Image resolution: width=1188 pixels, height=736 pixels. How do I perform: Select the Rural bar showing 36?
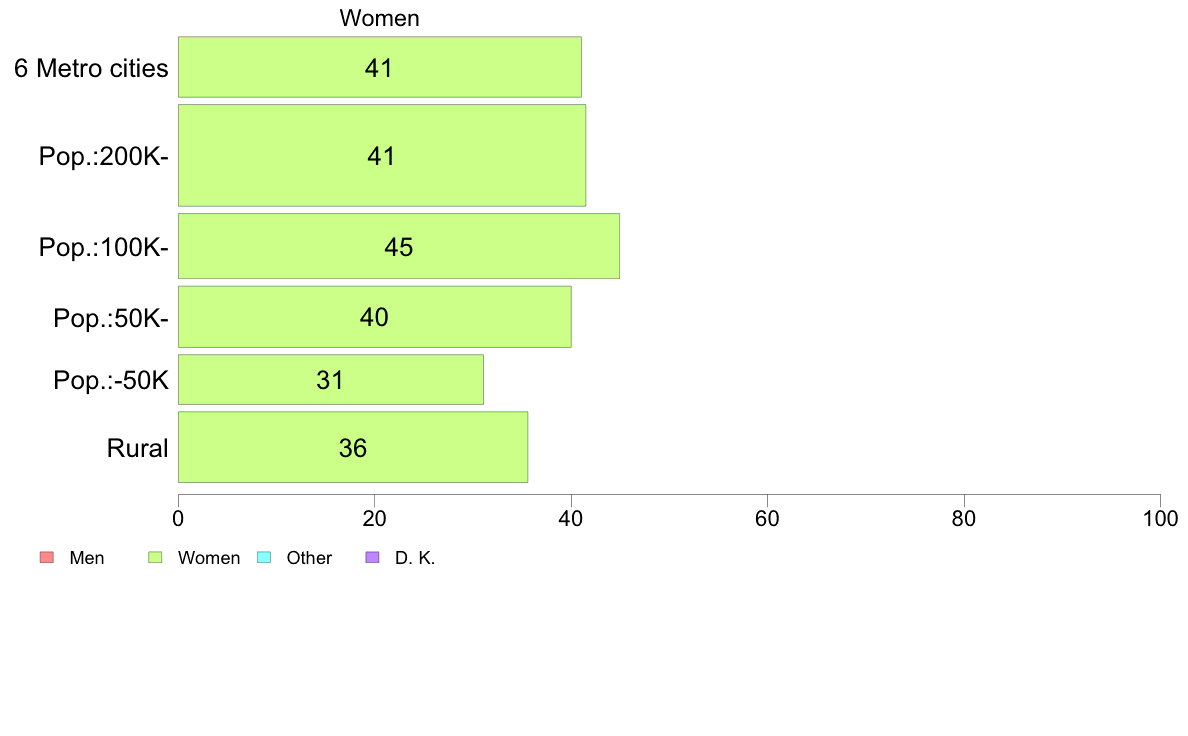tap(353, 447)
